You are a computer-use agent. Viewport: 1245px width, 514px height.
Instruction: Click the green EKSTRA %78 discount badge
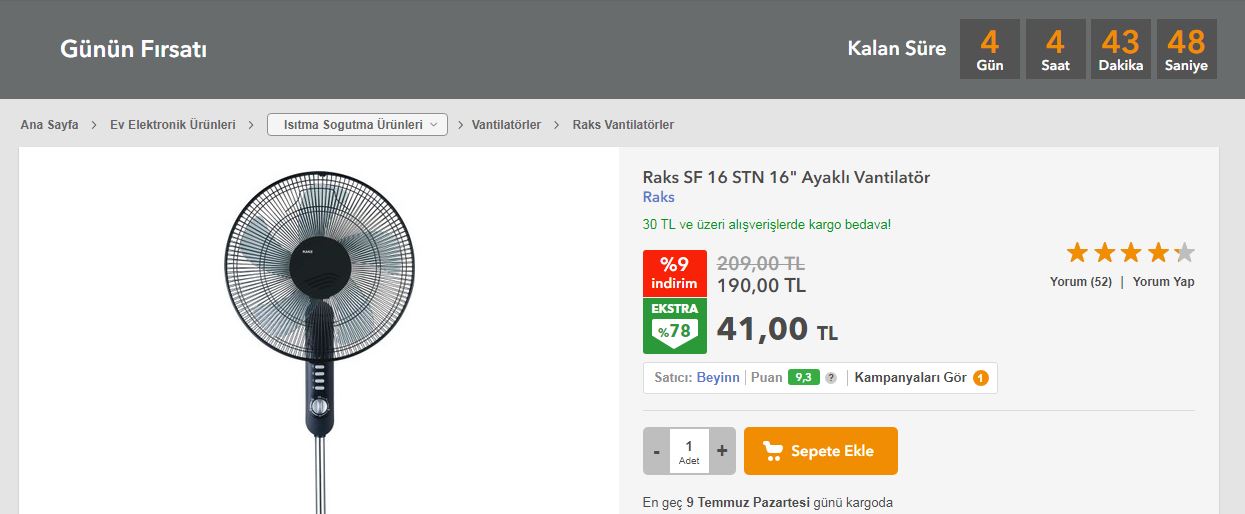[675, 326]
